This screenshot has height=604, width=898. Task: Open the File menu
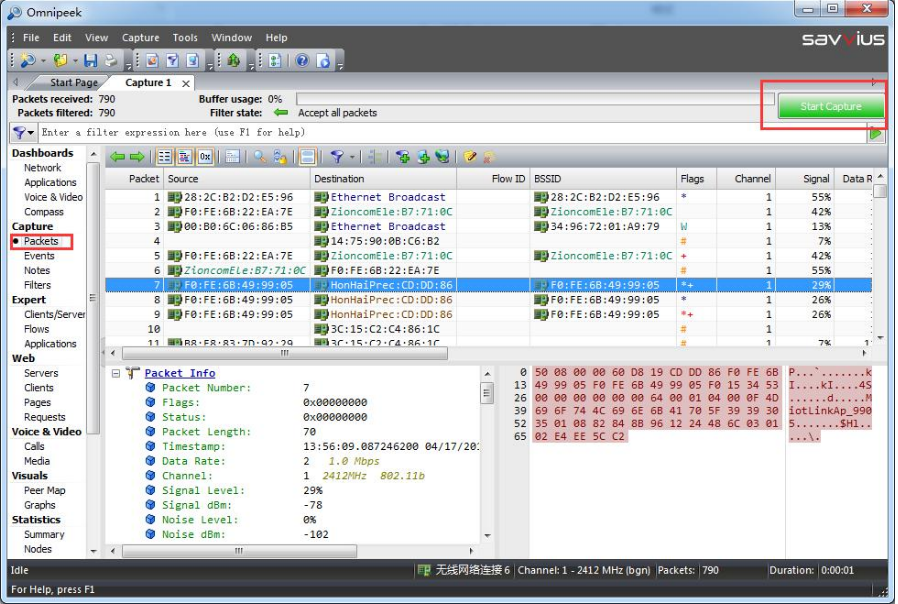[x=31, y=38]
